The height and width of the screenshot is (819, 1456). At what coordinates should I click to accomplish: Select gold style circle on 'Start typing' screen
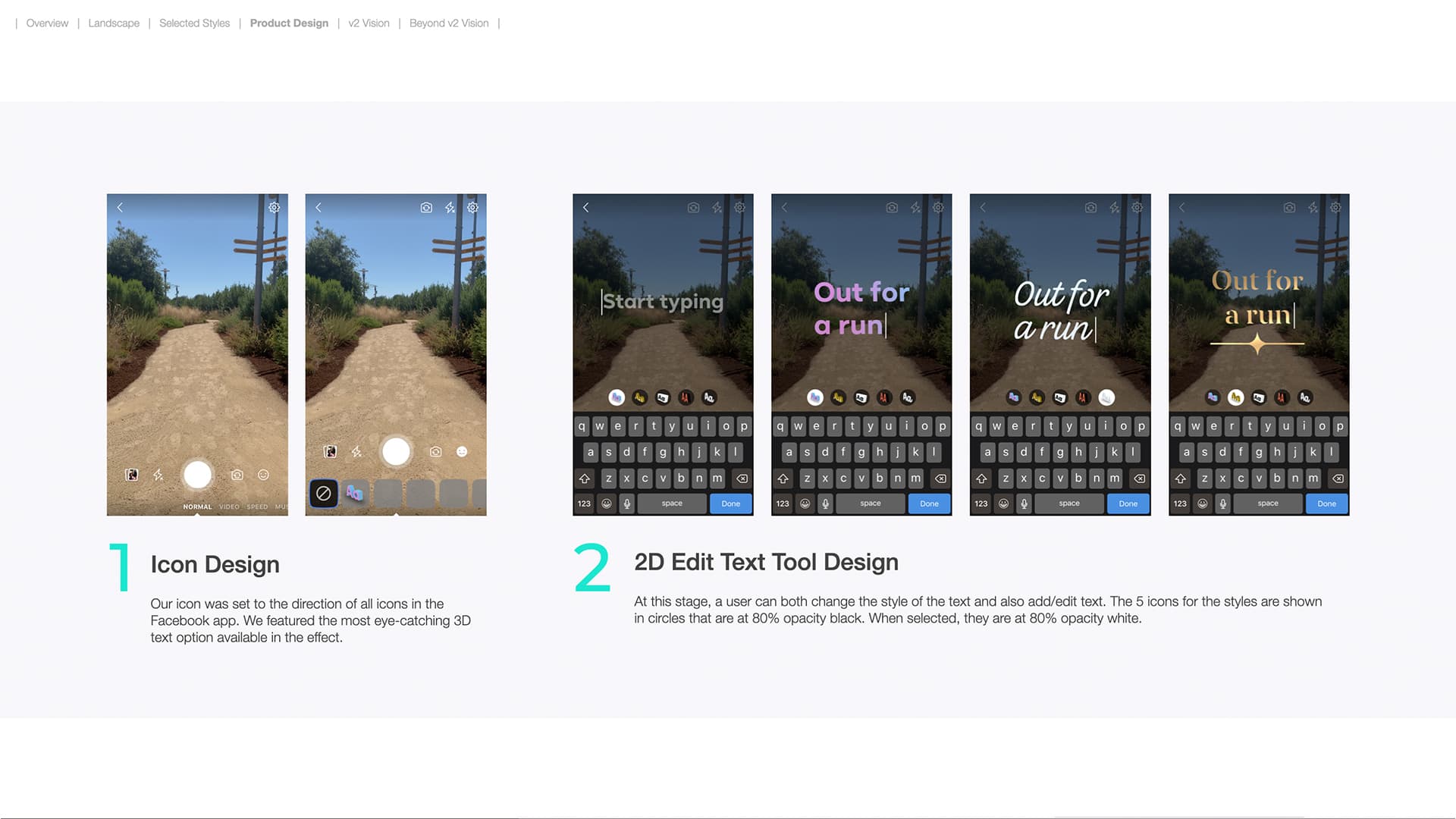click(639, 397)
